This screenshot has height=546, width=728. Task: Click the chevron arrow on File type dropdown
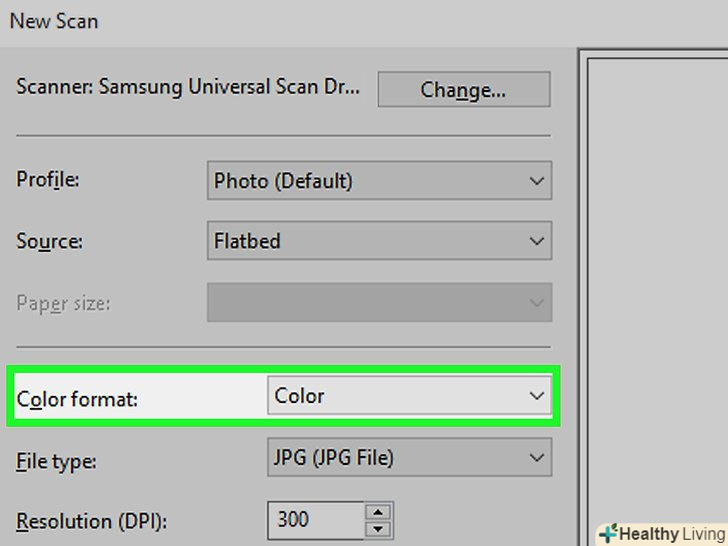pyautogui.click(x=537, y=458)
